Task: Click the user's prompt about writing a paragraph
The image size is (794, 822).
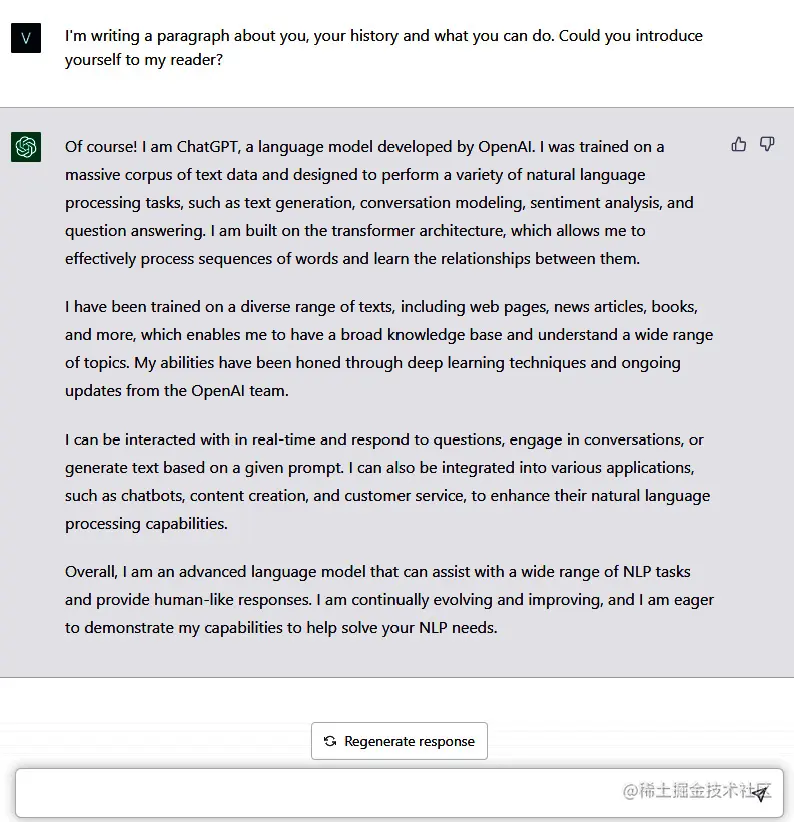Action: tap(383, 47)
